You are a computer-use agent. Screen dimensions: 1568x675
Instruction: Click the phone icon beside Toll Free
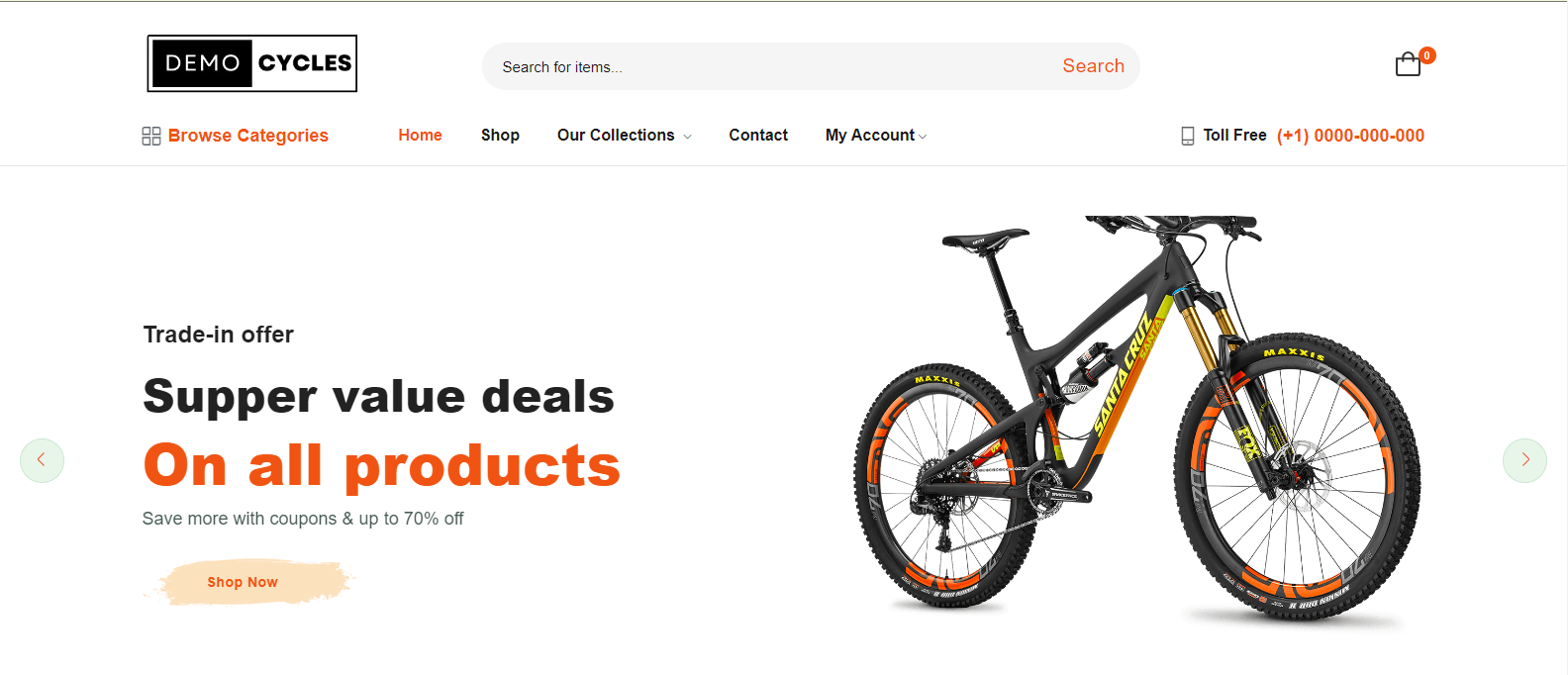[1188, 136]
